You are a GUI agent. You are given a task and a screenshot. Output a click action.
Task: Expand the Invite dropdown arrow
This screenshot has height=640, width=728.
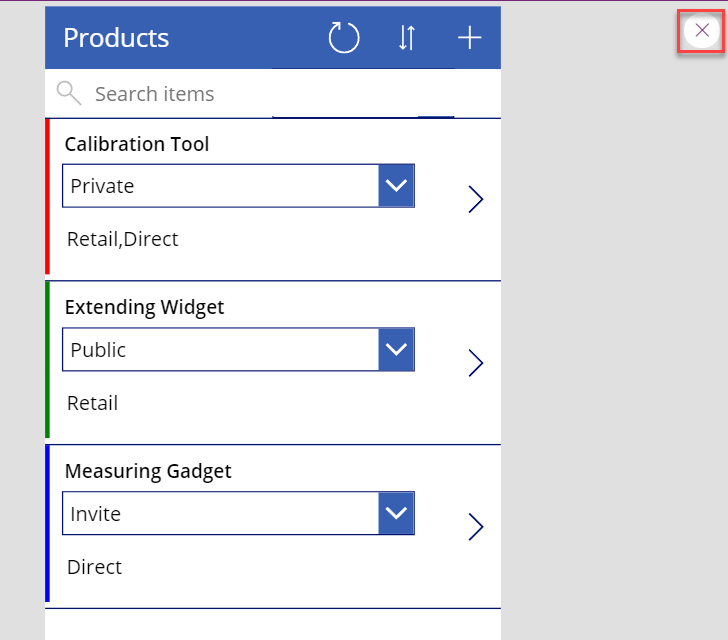click(x=396, y=513)
